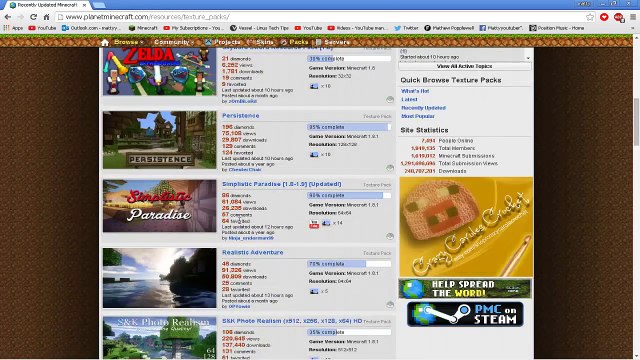
Task: Open the What's Hot link
Action: [x=415, y=91]
